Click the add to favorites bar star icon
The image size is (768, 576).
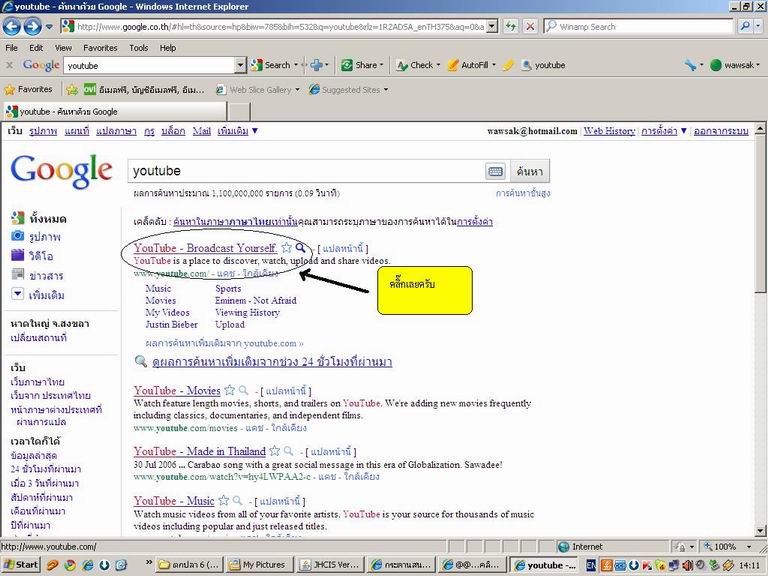(72, 90)
